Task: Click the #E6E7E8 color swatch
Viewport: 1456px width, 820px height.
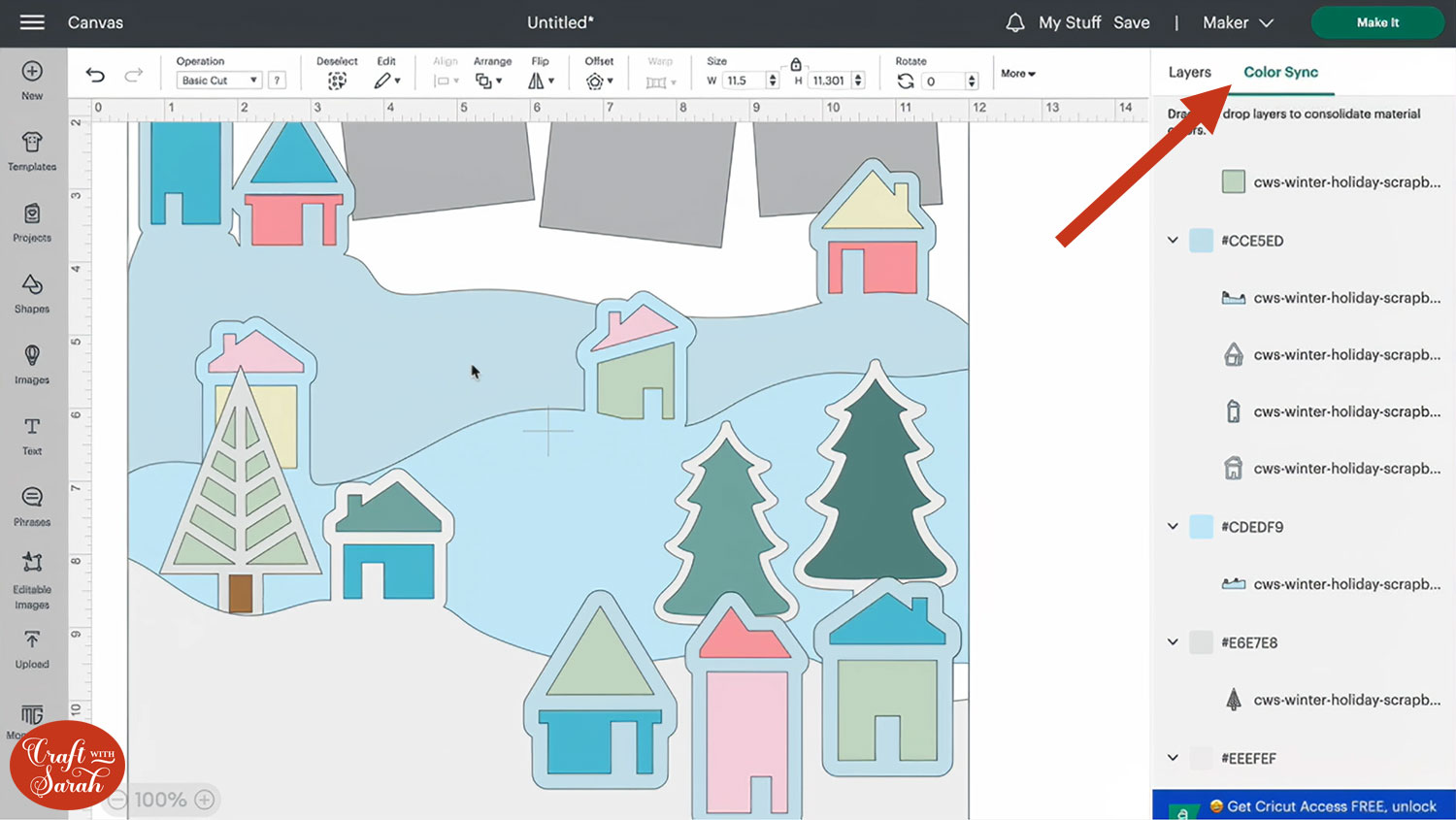Action: pos(1201,642)
